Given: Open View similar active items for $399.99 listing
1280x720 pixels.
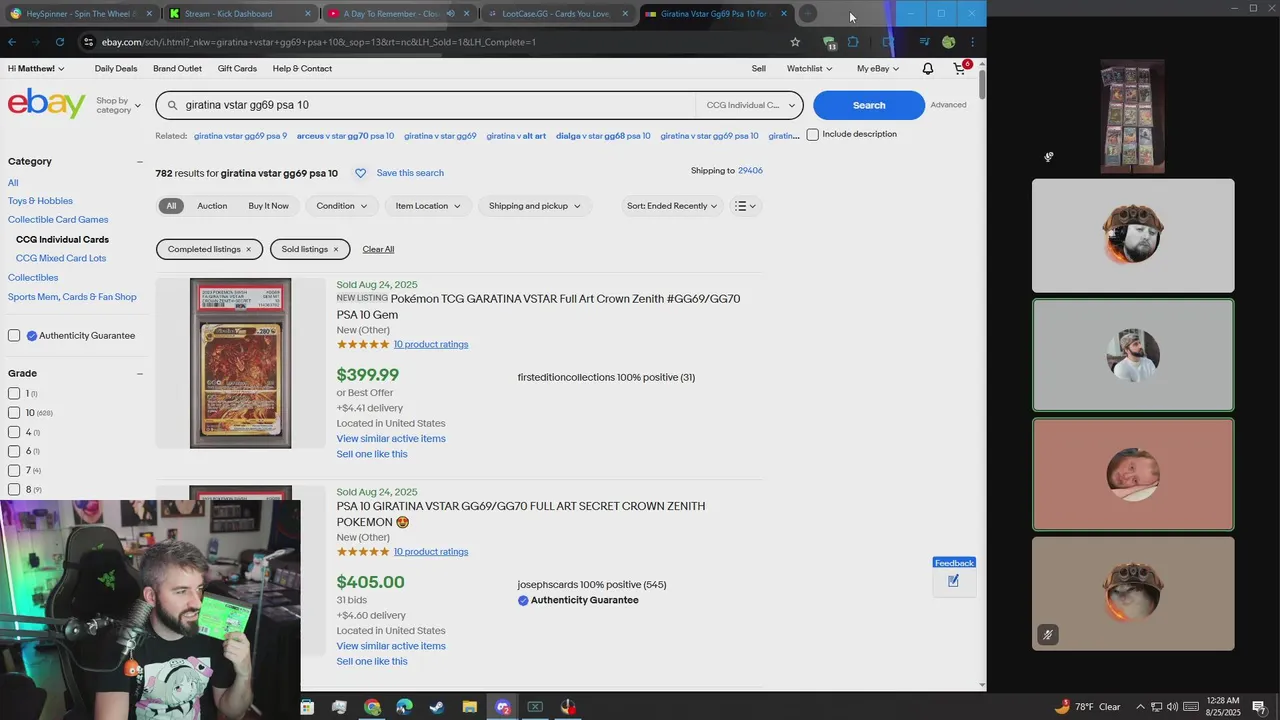Looking at the screenshot, I should pos(391,439).
